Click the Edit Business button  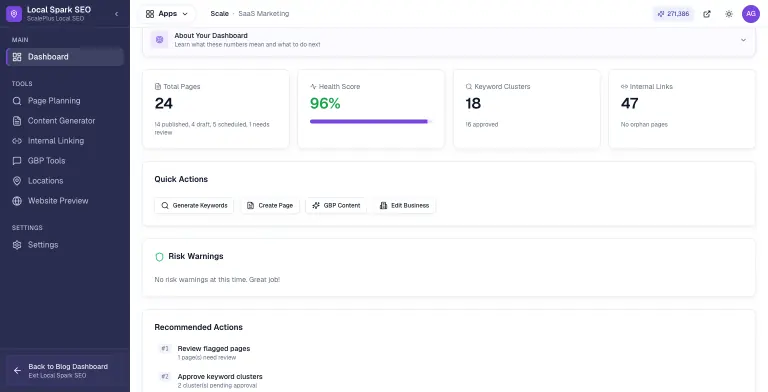tap(405, 206)
